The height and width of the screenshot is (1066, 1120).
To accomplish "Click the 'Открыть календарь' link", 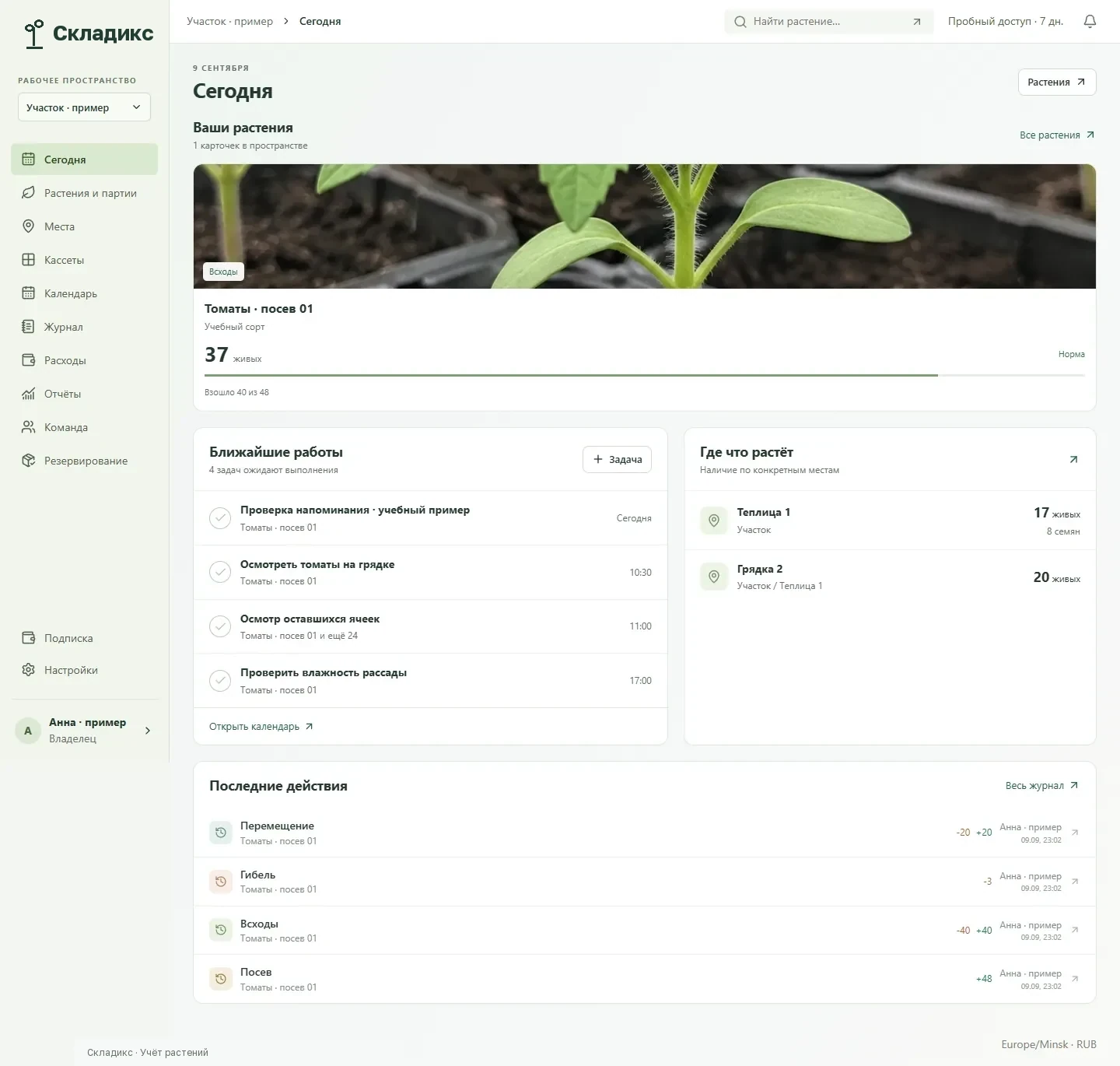I will [x=261, y=727].
